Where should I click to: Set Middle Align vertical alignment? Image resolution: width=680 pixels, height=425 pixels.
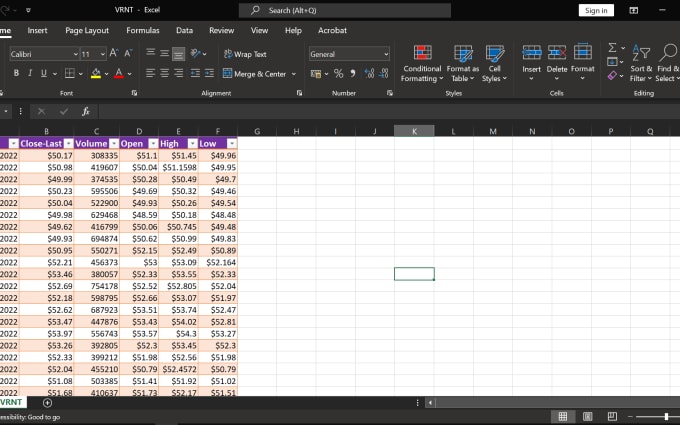pos(164,53)
